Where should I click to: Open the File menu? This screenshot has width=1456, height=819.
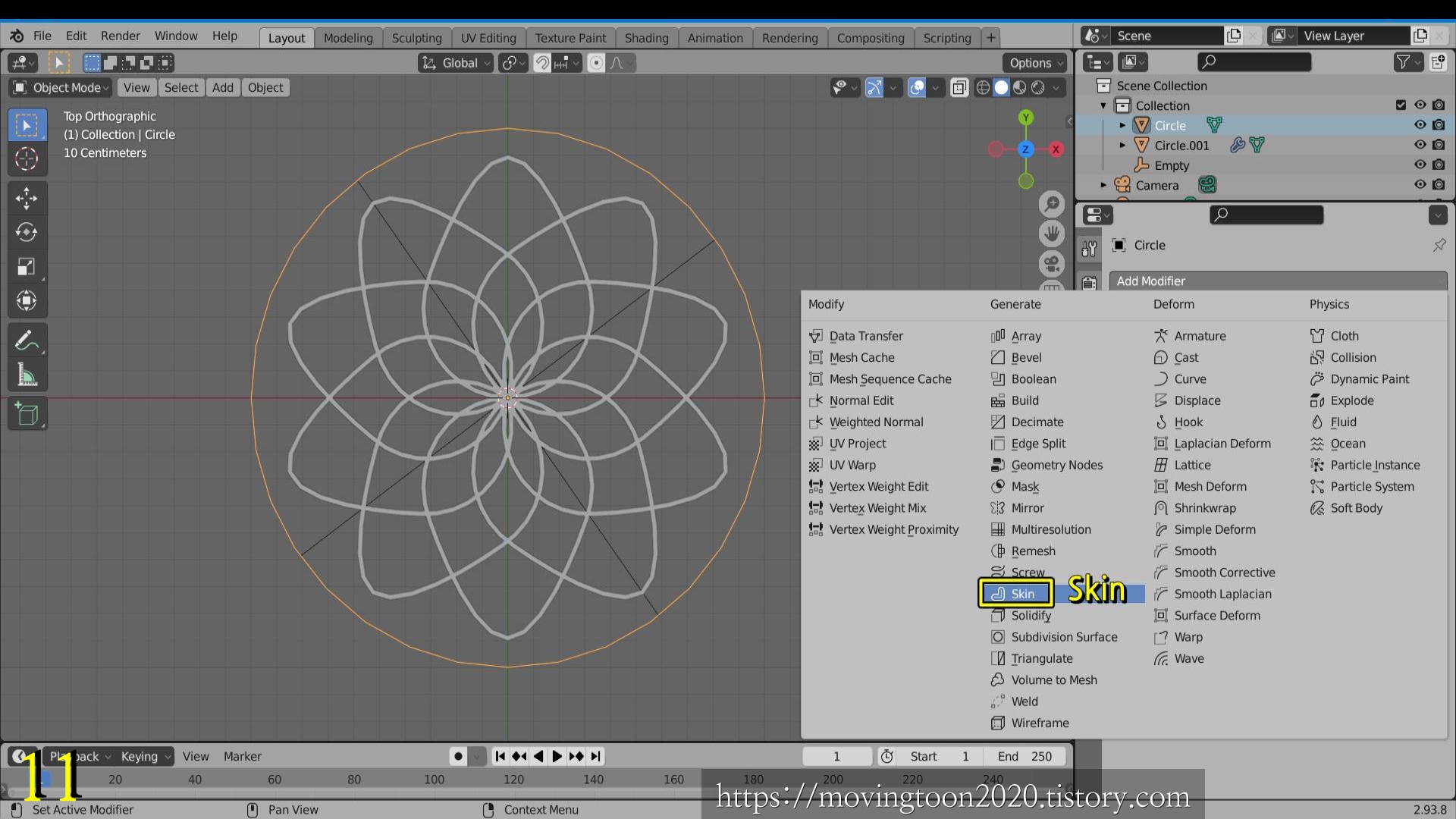42,36
